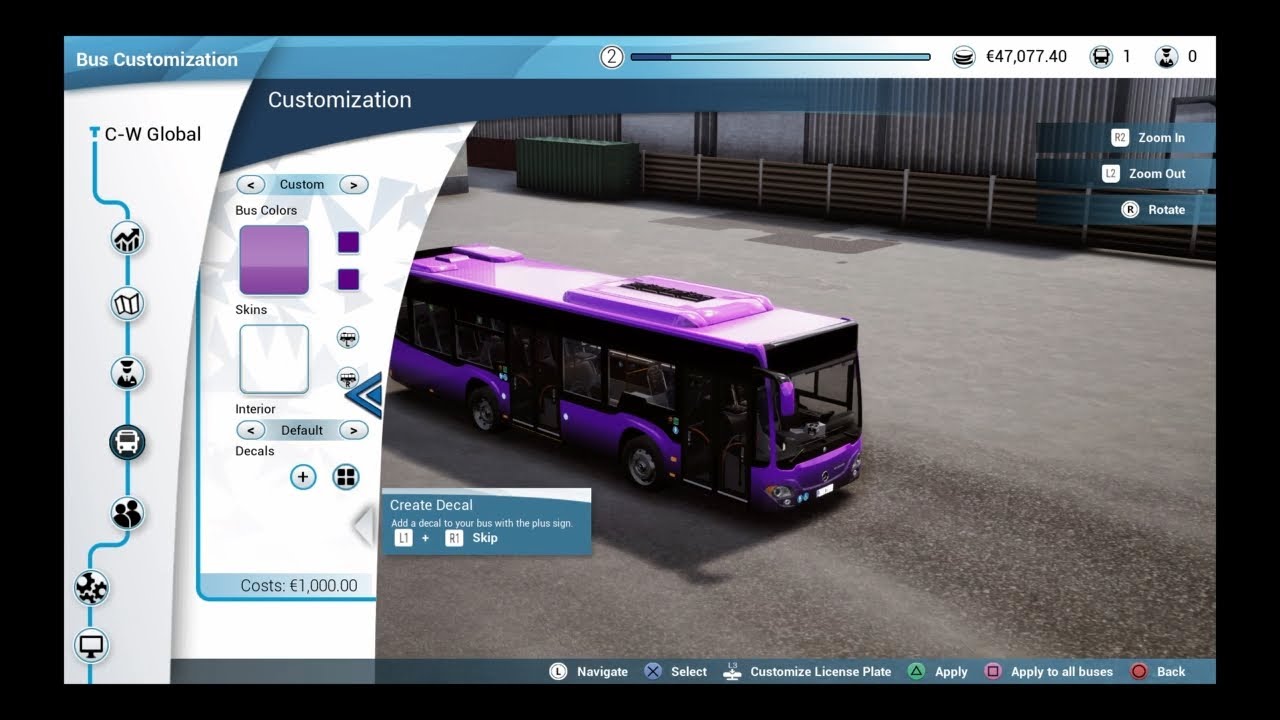Add a decal with plus icon

303,477
